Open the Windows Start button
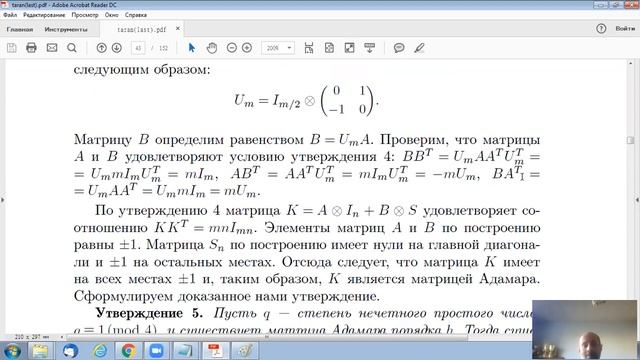The width and height of the screenshot is (640, 360). tap(12, 351)
